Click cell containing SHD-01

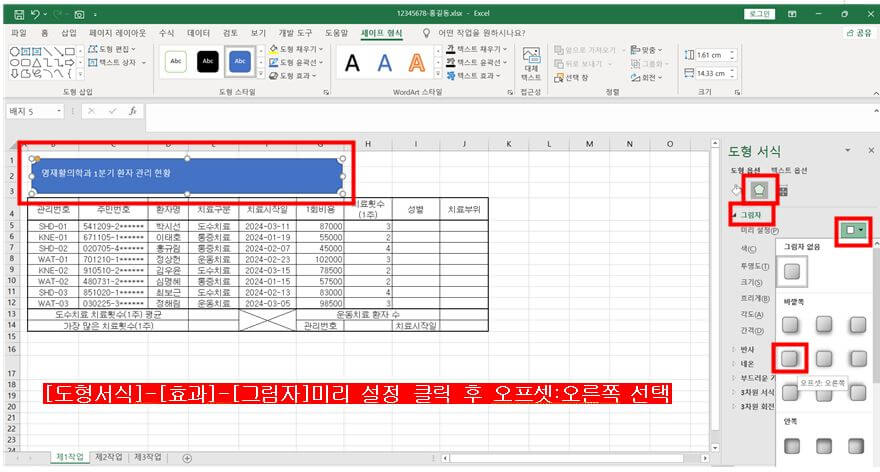[x=53, y=226]
